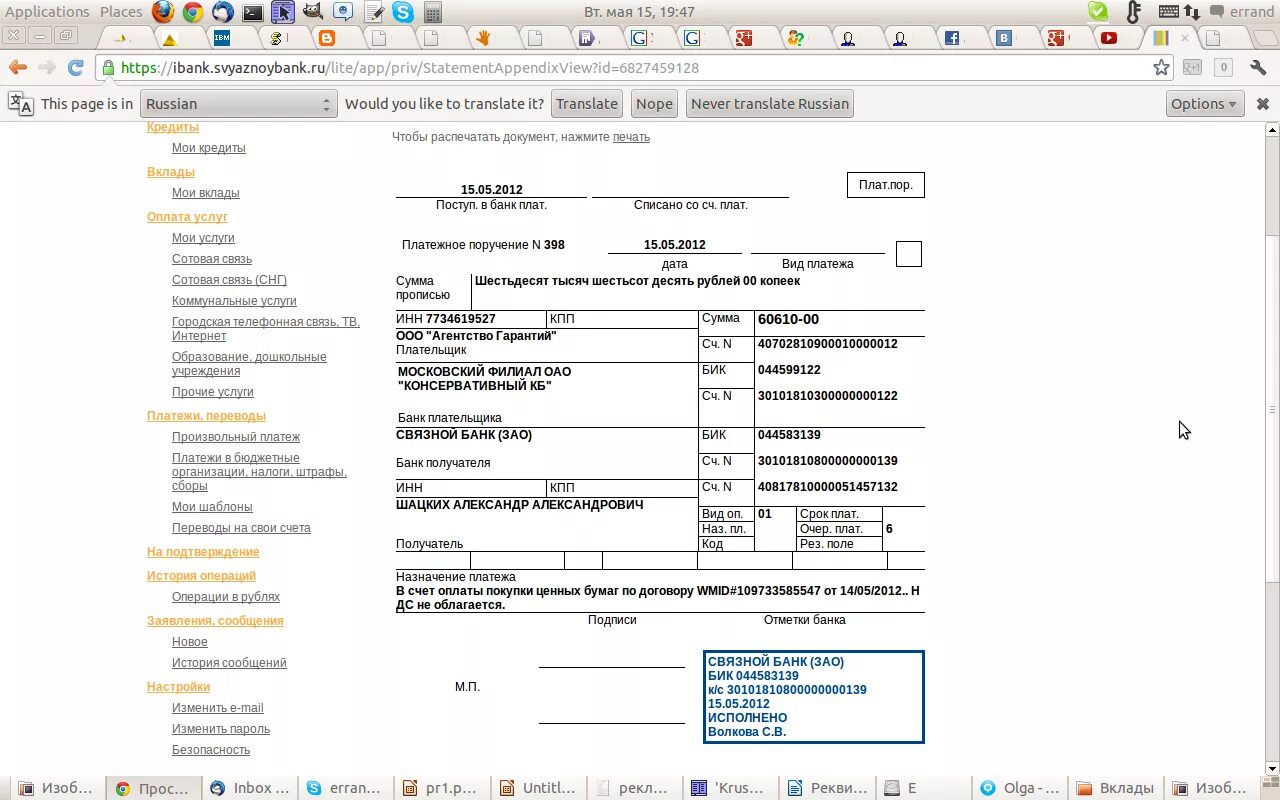Launch Skype from the top panel
Viewport: 1280px width, 800px height.
point(403,12)
